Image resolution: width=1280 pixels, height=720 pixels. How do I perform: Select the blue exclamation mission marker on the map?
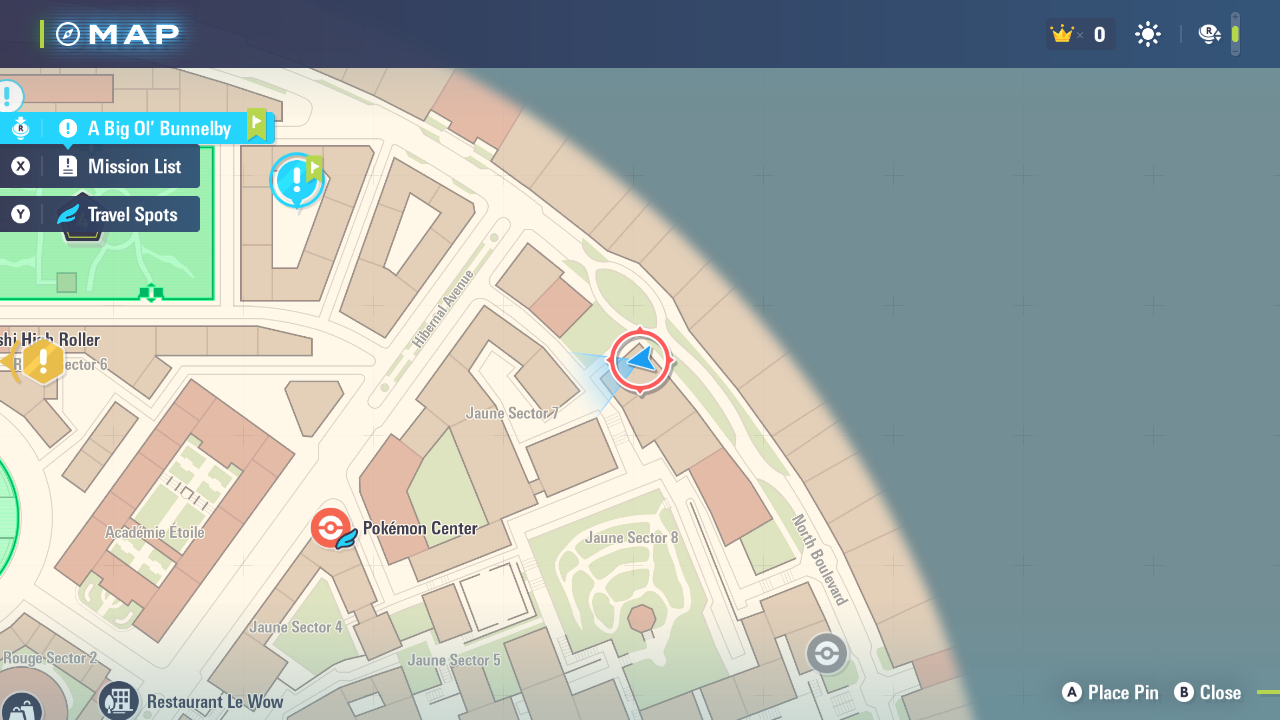click(297, 181)
